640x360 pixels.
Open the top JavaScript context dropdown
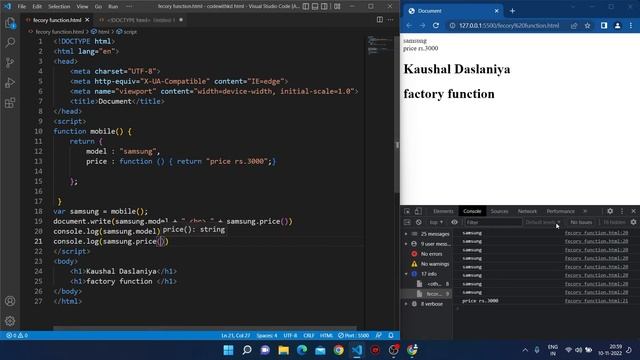pos(436,222)
